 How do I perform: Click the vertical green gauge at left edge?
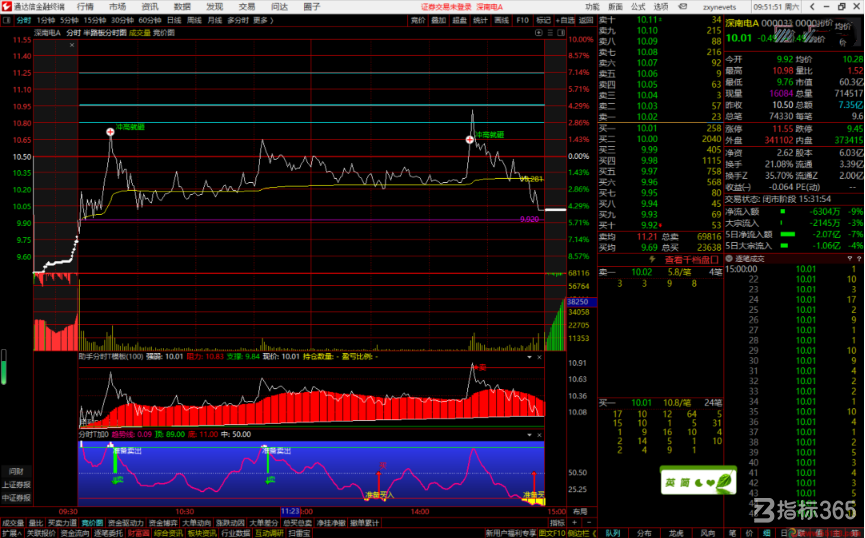[4, 367]
